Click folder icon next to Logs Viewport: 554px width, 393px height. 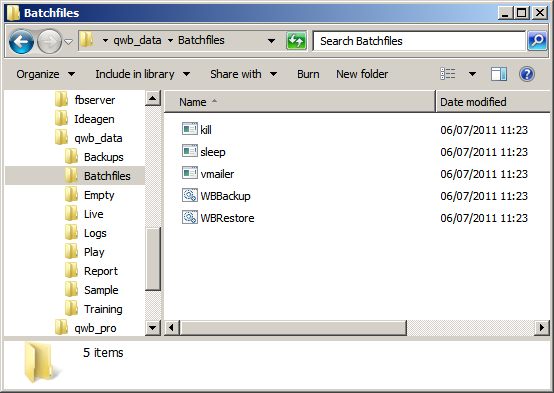point(71,233)
